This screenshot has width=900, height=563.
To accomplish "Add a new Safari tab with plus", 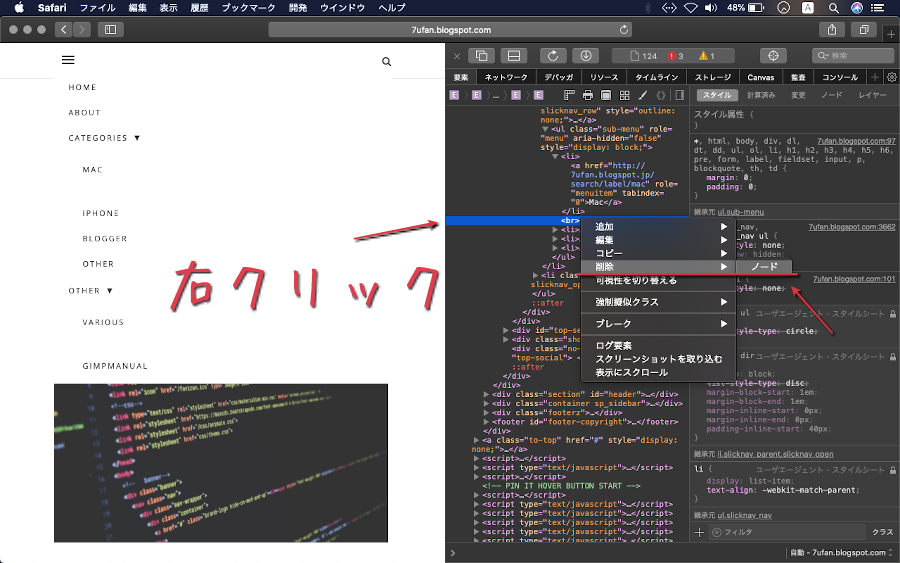I will [891, 34].
